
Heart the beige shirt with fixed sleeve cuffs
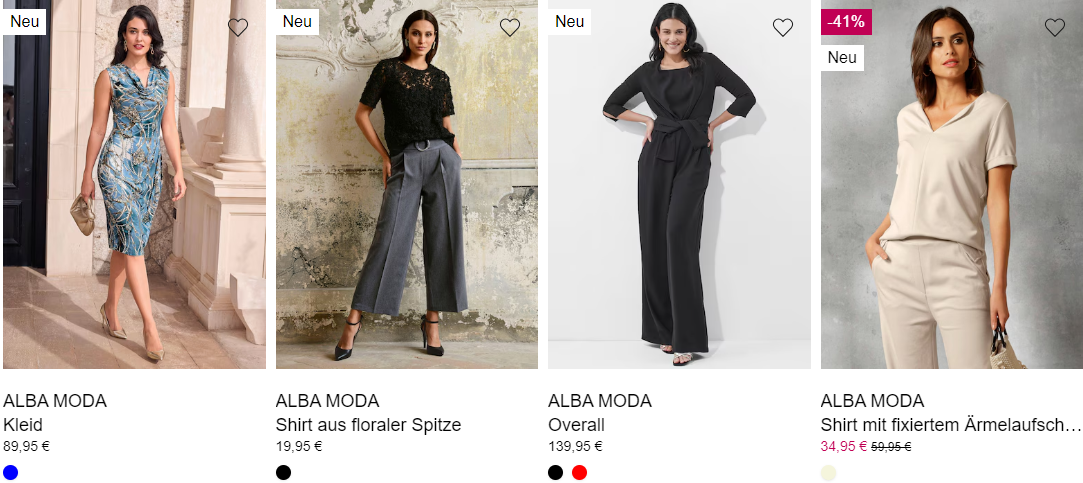tap(1055, 28)
